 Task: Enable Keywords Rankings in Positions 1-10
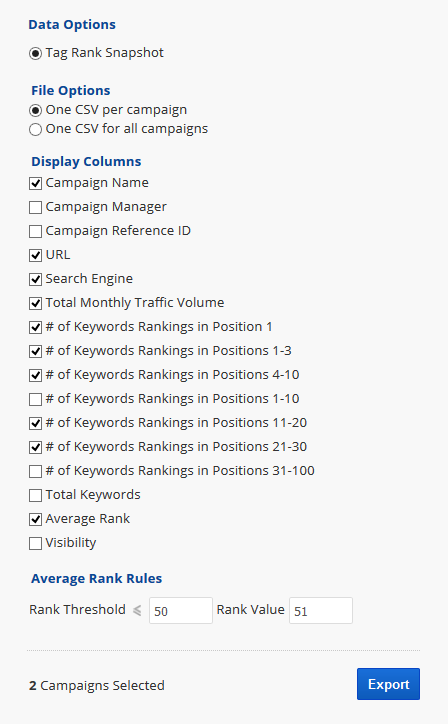click(36, 400)
